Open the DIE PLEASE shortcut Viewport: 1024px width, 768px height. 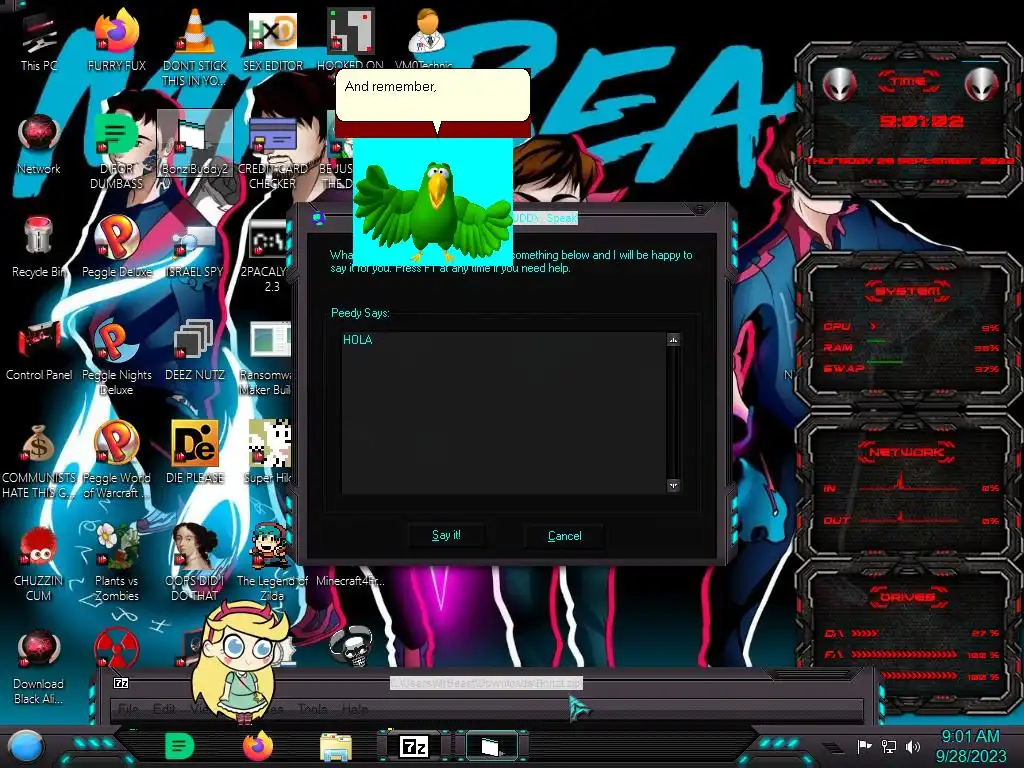pos(195,452)
